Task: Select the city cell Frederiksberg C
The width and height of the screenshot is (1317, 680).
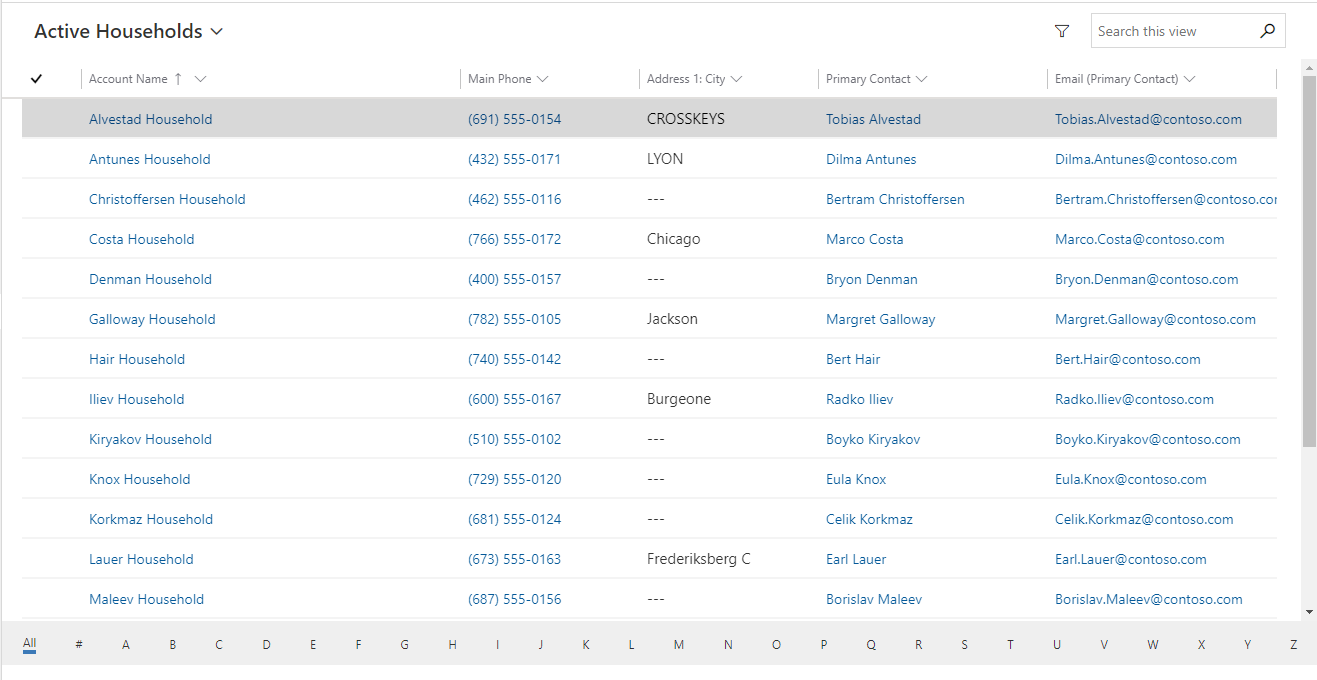Action: (x=699, y=559)
